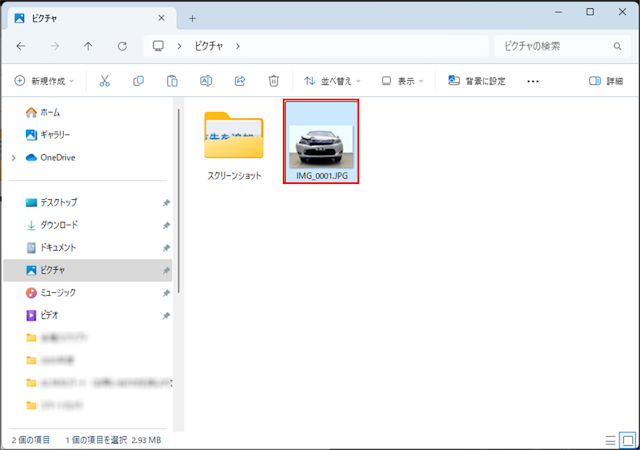The width and height of the screenshot is (640, 450).
Task: Click the Copy icon in toolbar
Action: [x=139, y=81]
